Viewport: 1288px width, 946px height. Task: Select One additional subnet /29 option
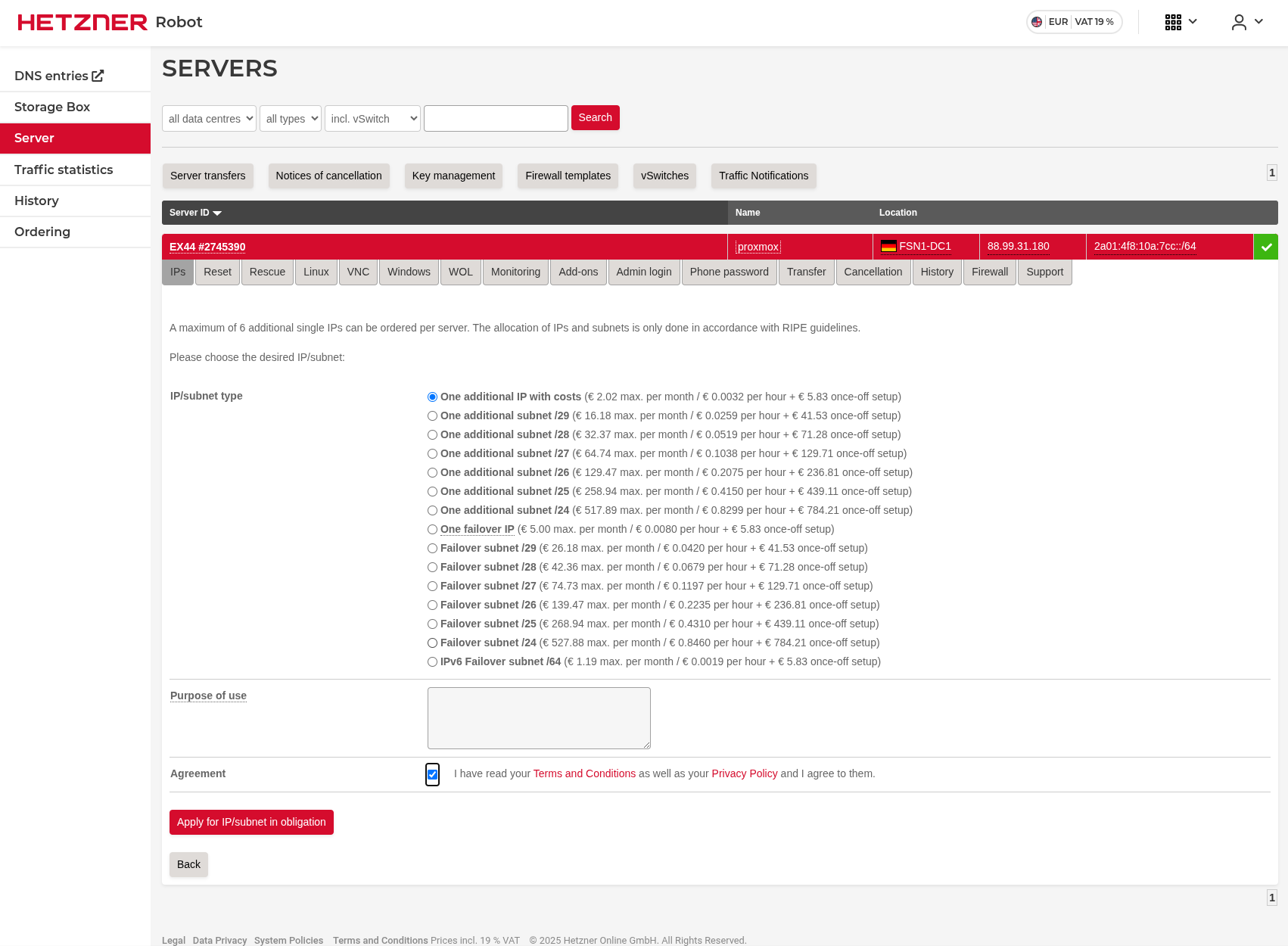click(432, 415)
